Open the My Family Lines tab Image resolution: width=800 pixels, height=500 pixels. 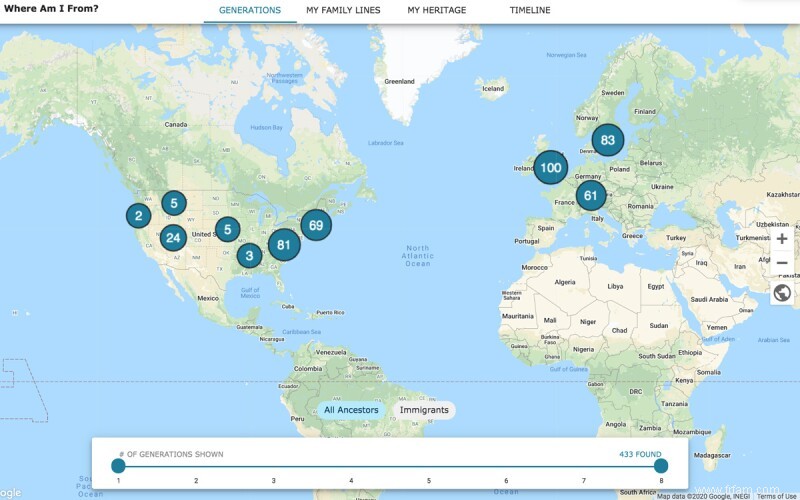343,10
